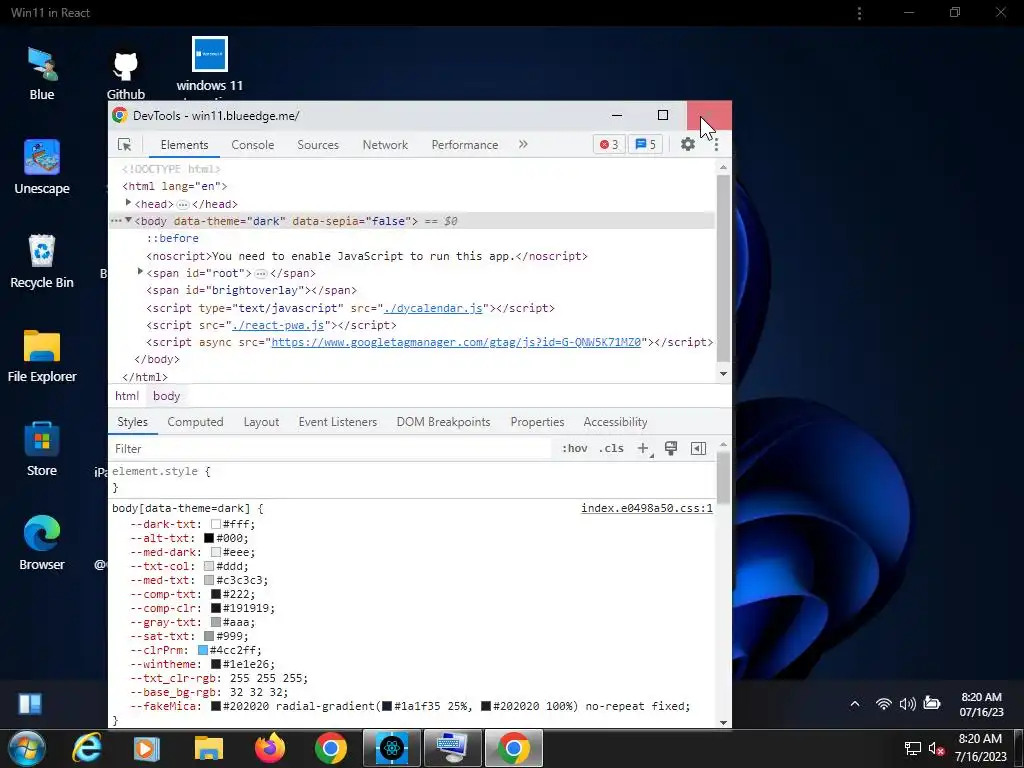Click the speaker volume icon in Win11 tray
Image resolution: width=1024 pixels, height=768 pixels.
[907, 704]
